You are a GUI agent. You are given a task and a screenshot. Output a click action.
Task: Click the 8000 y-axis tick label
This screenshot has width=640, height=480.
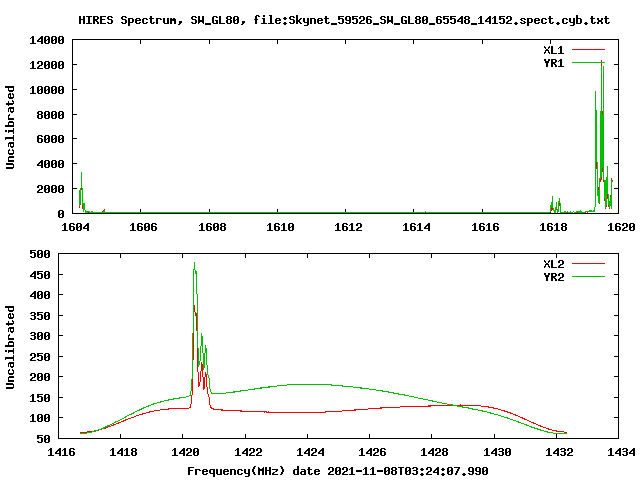pos(51,115)
